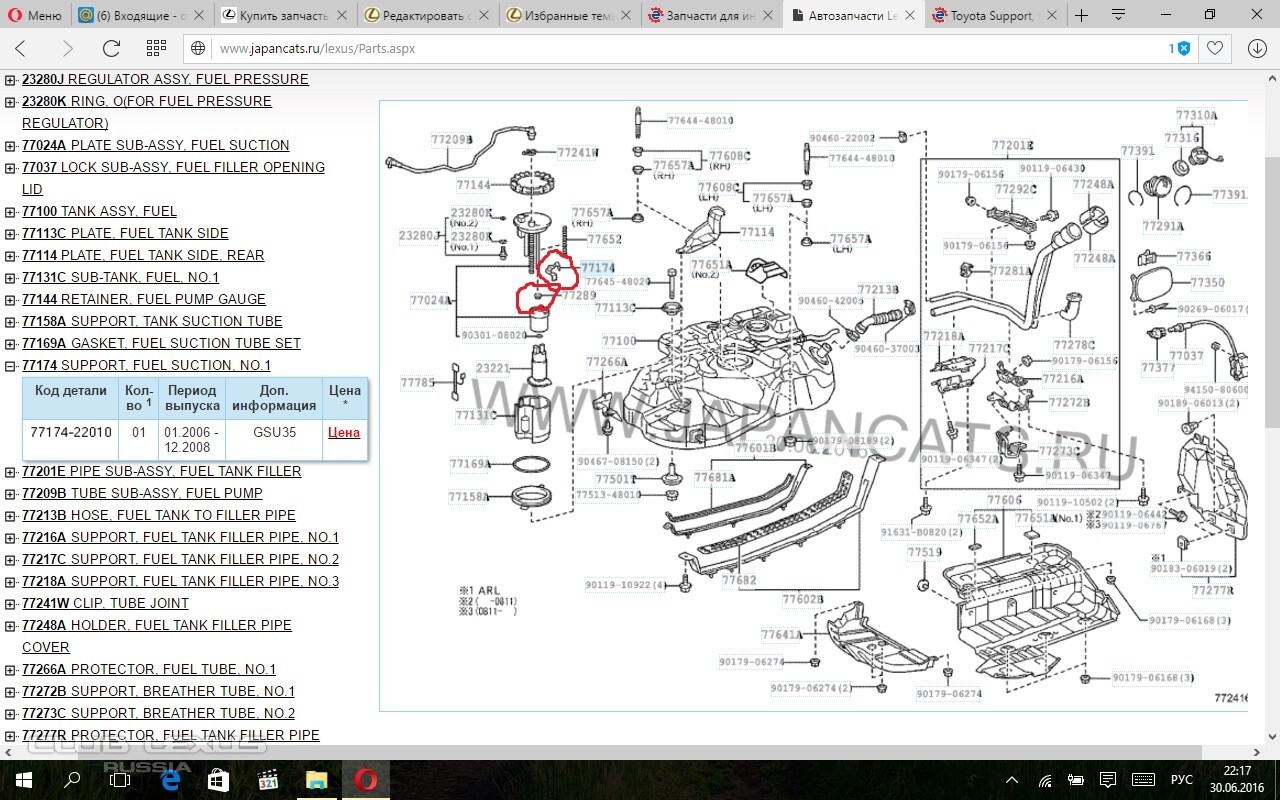Click highlighted 77174 label in diagram
1280x800 pixels.
[x=597, y=268]
